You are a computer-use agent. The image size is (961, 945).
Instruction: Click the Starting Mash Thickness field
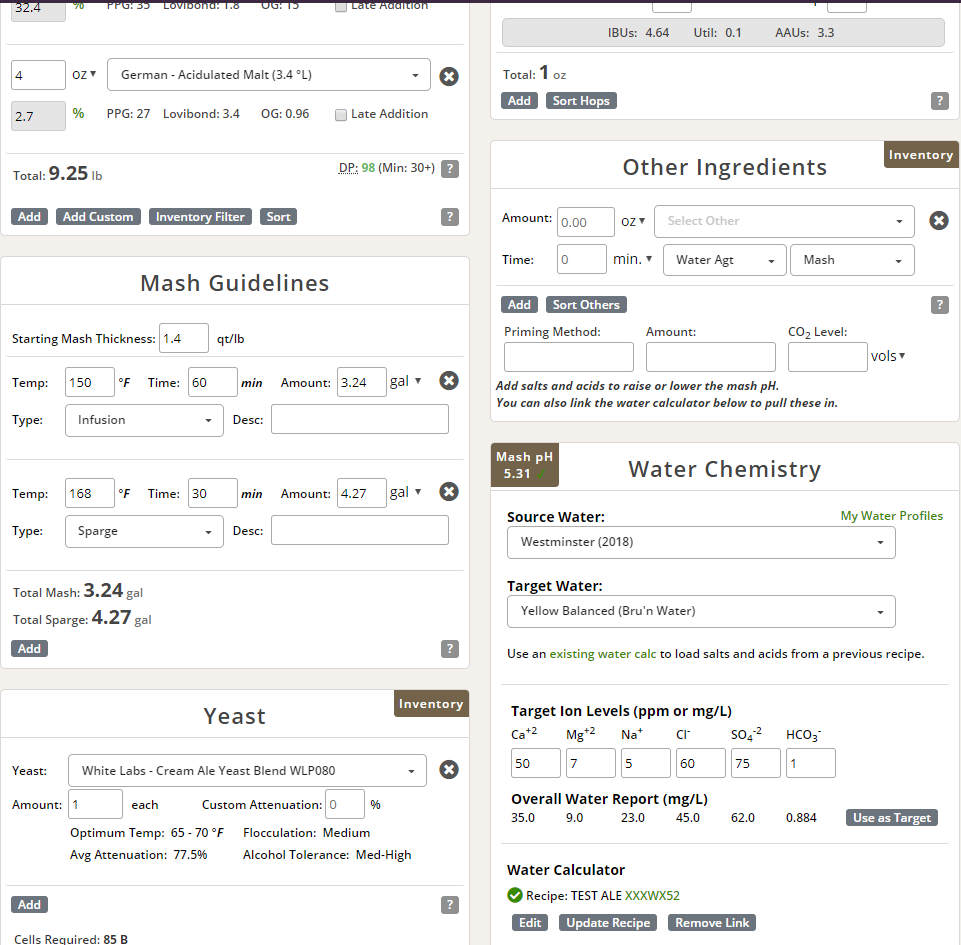[x=183, y=339]
